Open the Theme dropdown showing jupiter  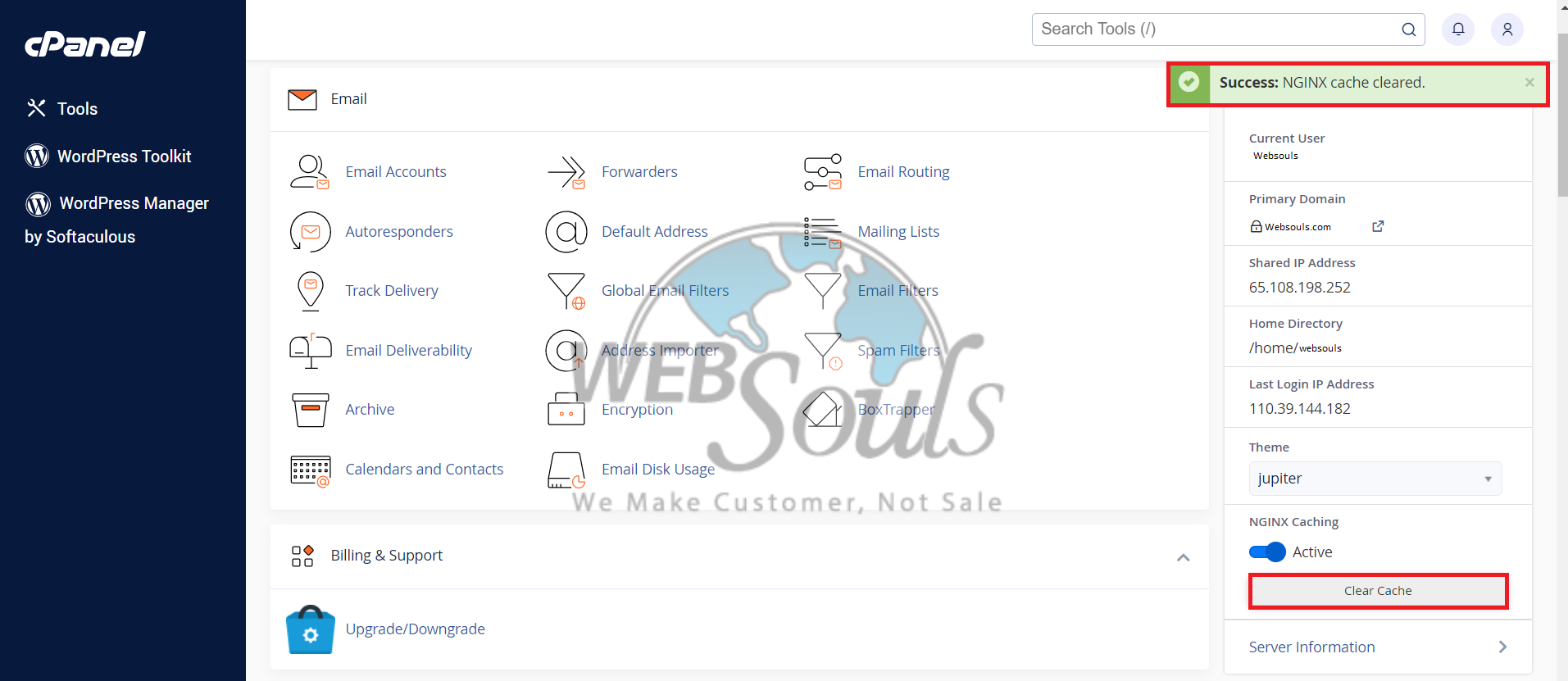click(x=1375, y=479)
